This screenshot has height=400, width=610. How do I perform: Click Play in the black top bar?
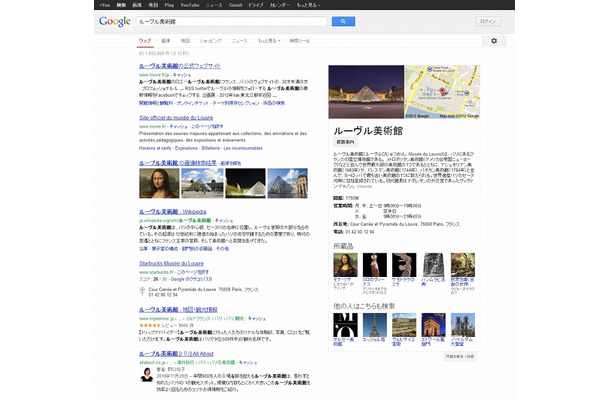pos(169,5)
